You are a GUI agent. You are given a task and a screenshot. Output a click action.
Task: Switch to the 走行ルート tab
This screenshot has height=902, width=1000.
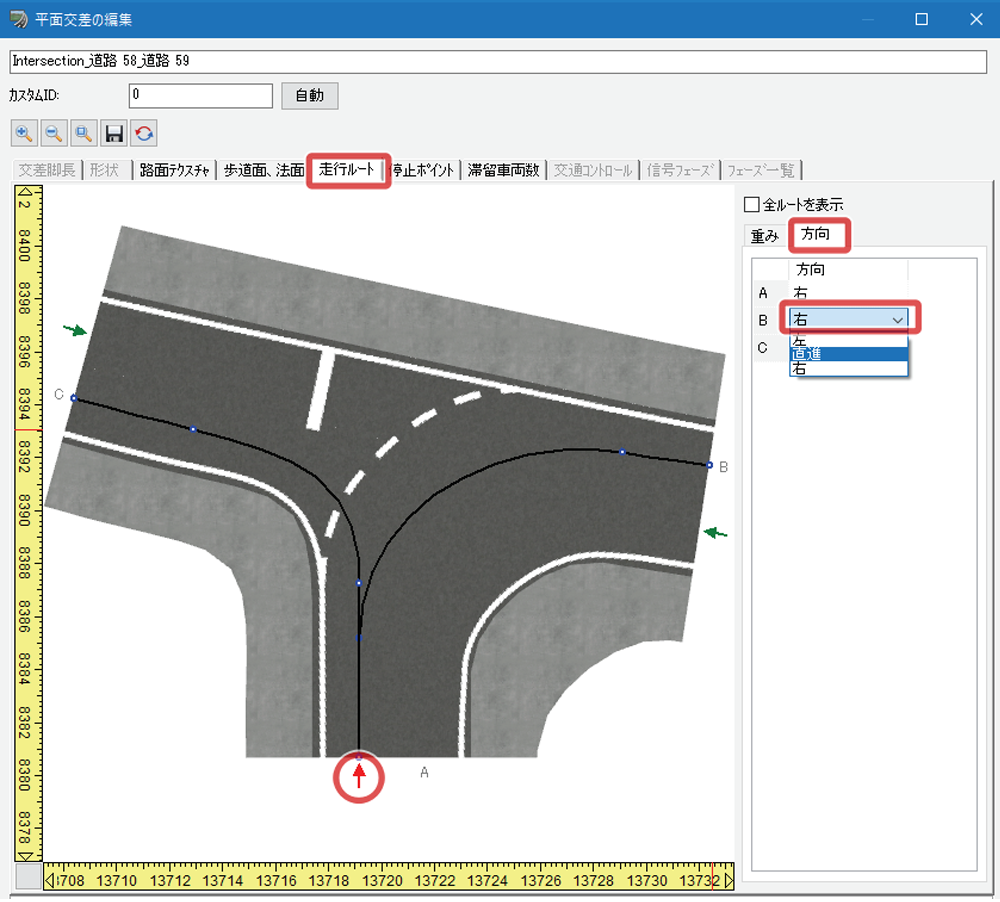click(x=347, y=170)
